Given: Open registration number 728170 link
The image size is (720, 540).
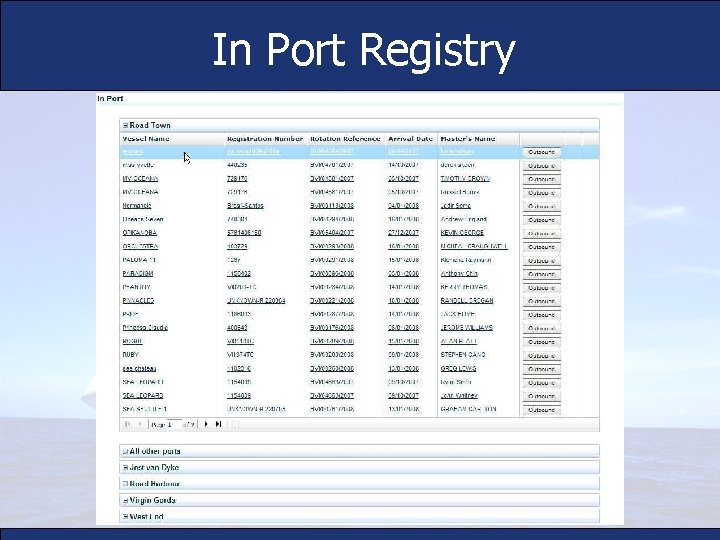Looking at the screenshot, I should point(237,179).
